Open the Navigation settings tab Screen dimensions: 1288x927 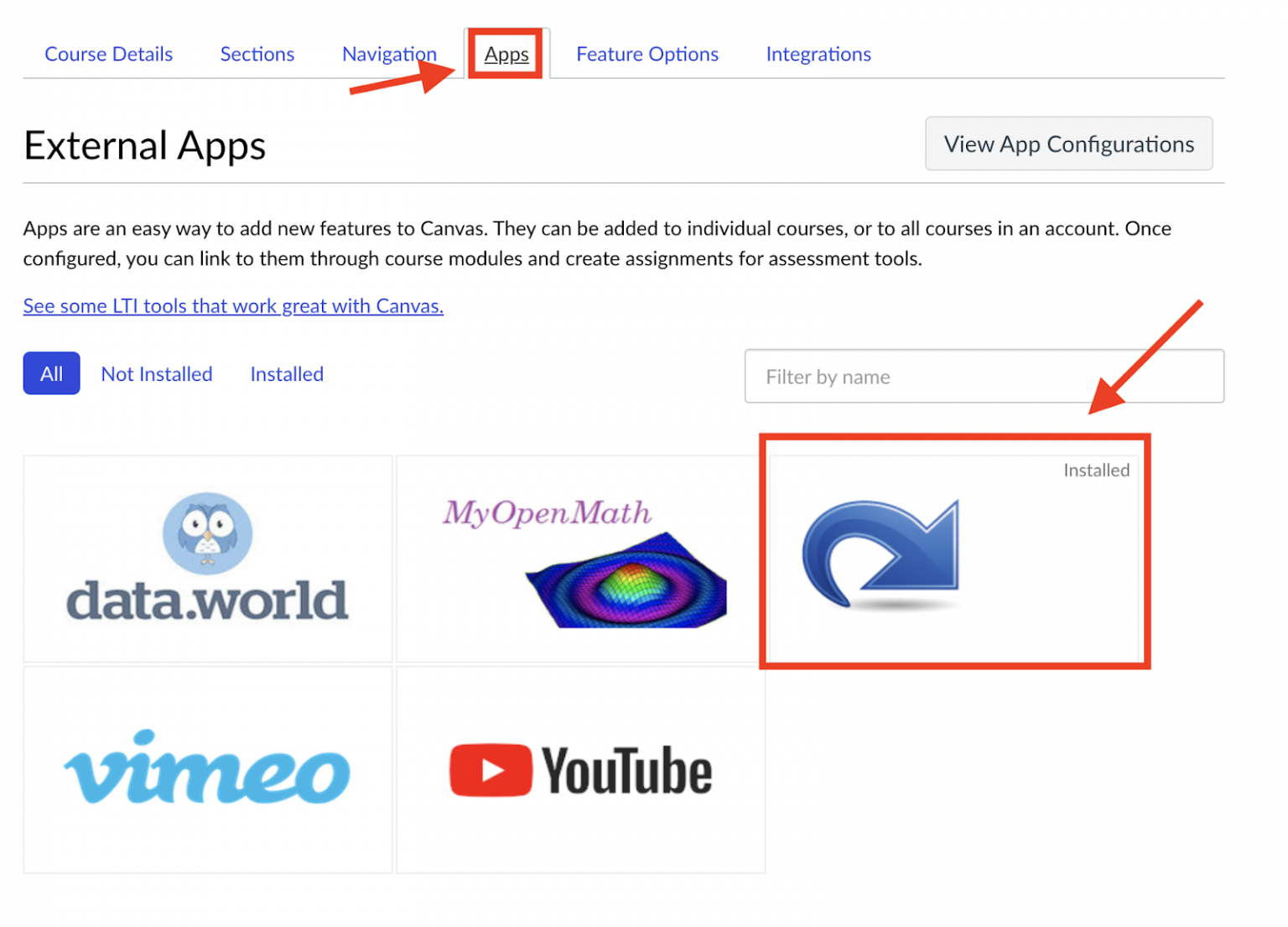[x=389, y=53]
